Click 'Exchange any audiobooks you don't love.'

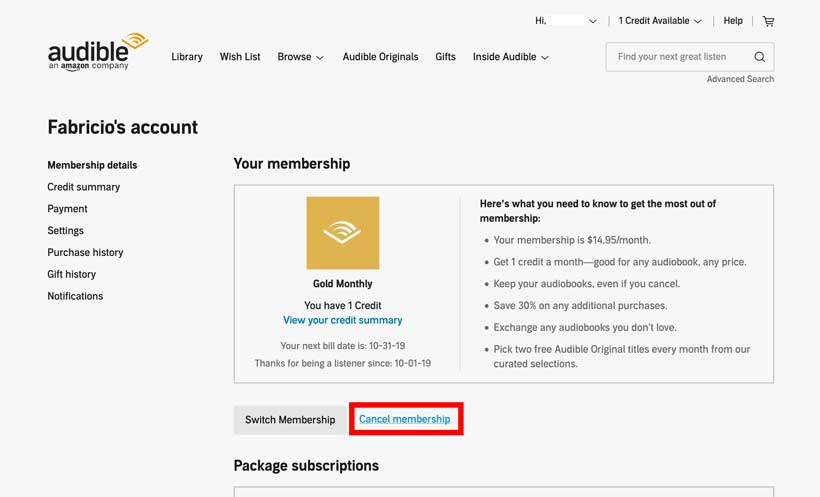(585, 327)
